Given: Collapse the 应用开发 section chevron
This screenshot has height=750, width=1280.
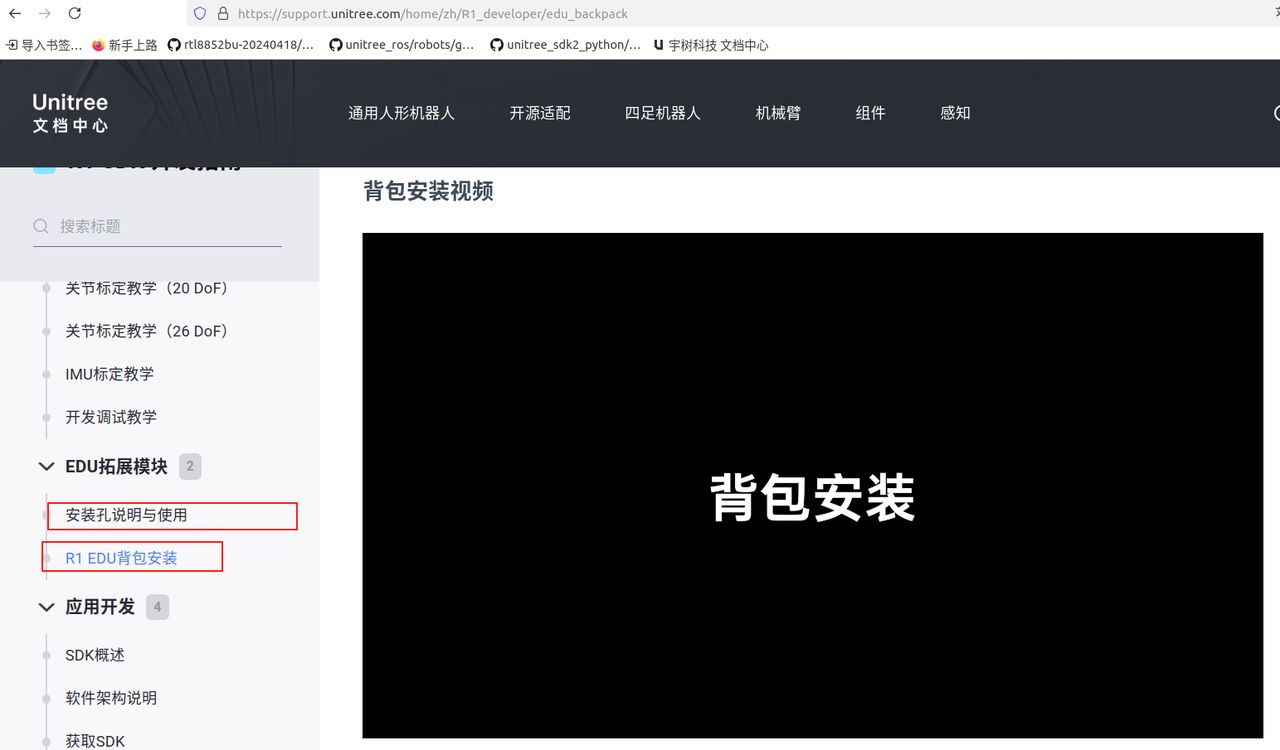Looking at the screenshot, I should 46,607.
